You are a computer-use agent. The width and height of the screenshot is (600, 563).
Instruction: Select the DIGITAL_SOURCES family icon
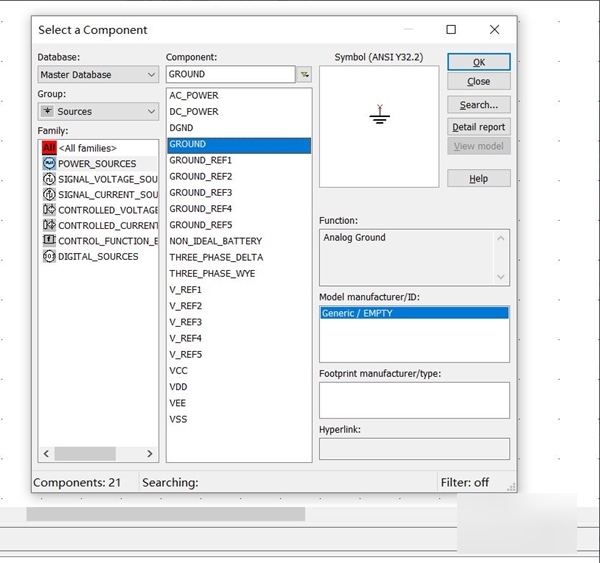(49, 257)
